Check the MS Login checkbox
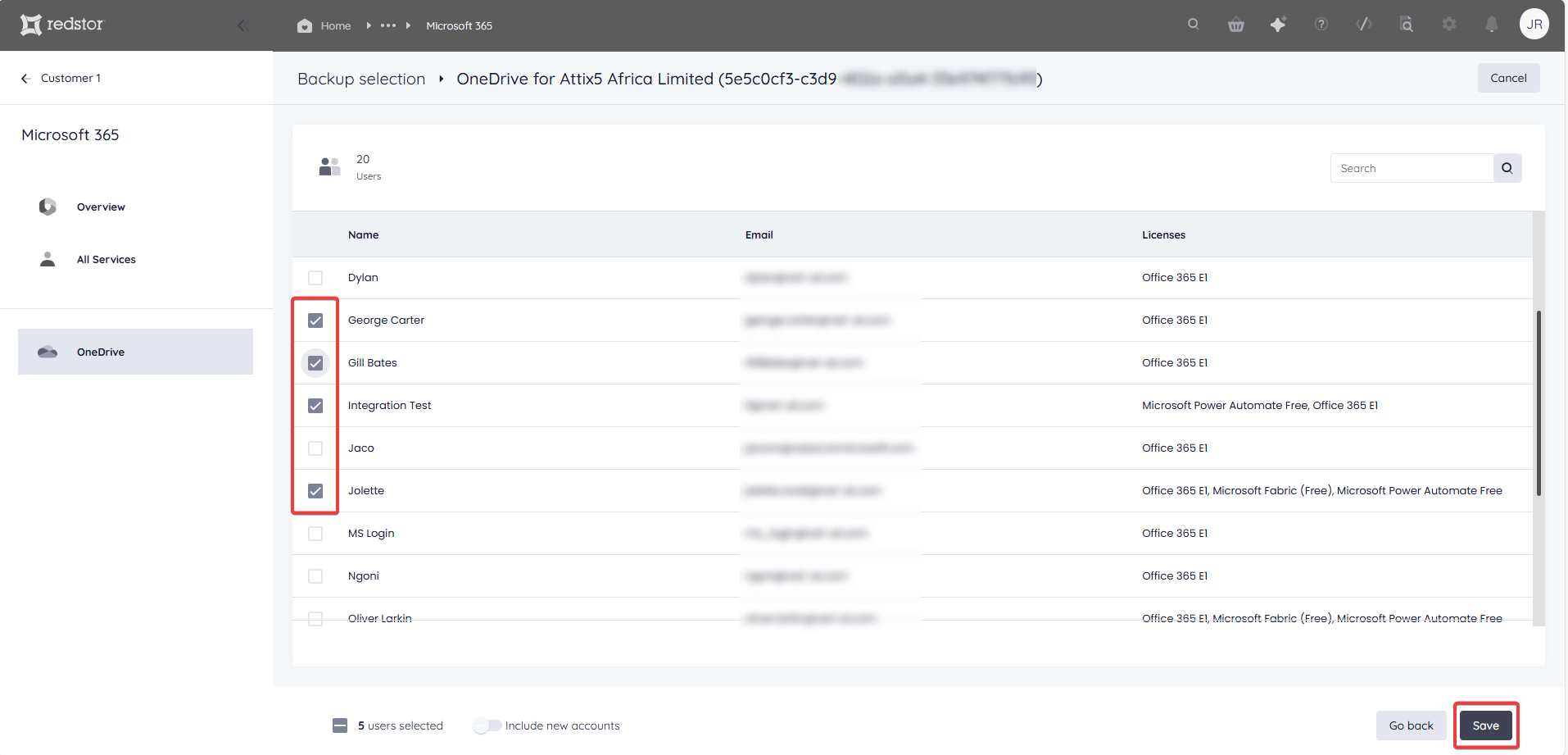This screenshot has height=755, width=1568. (315, 534)
